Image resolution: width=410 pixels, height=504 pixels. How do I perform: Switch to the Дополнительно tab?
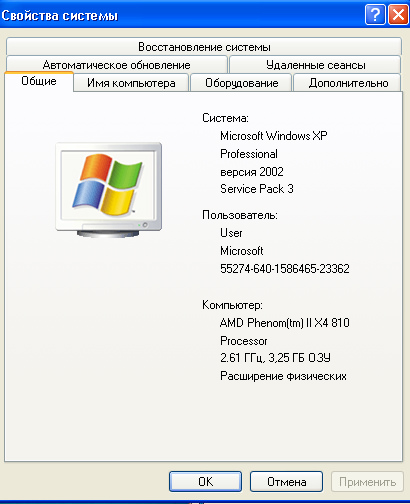348,83
